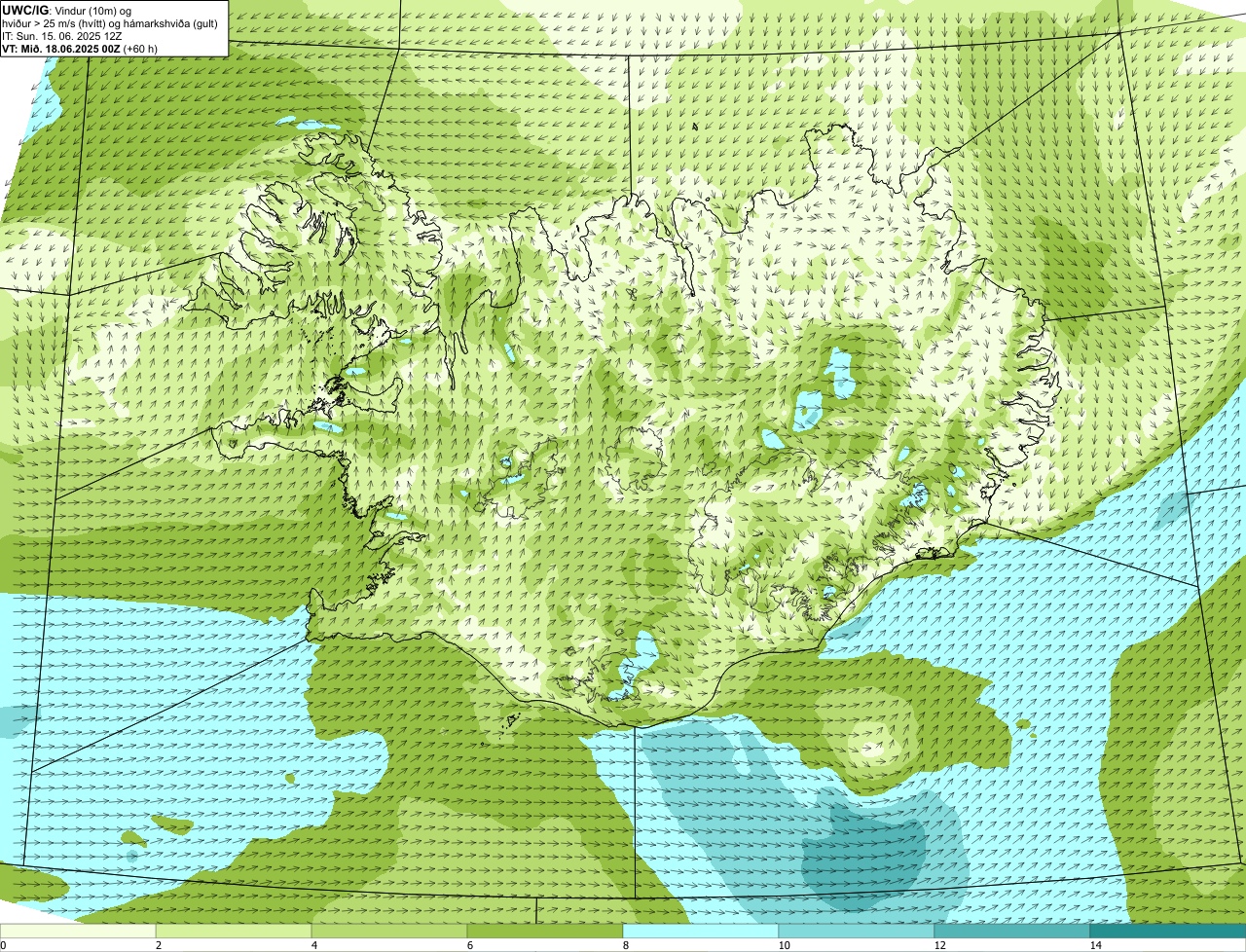Click the '14' label on the wind scale

1096,945
